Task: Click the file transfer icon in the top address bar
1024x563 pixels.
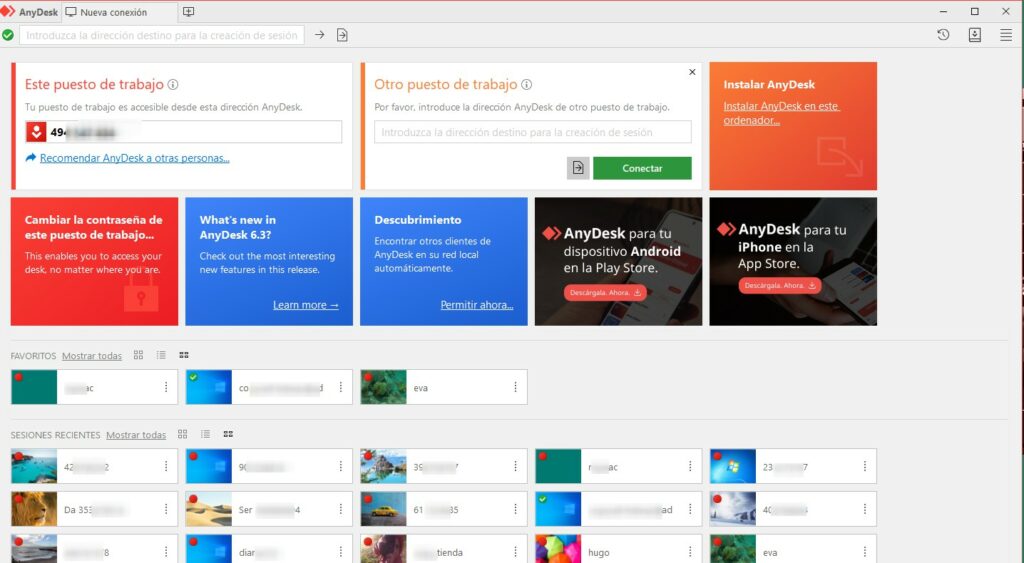Action: click(342, 35)
